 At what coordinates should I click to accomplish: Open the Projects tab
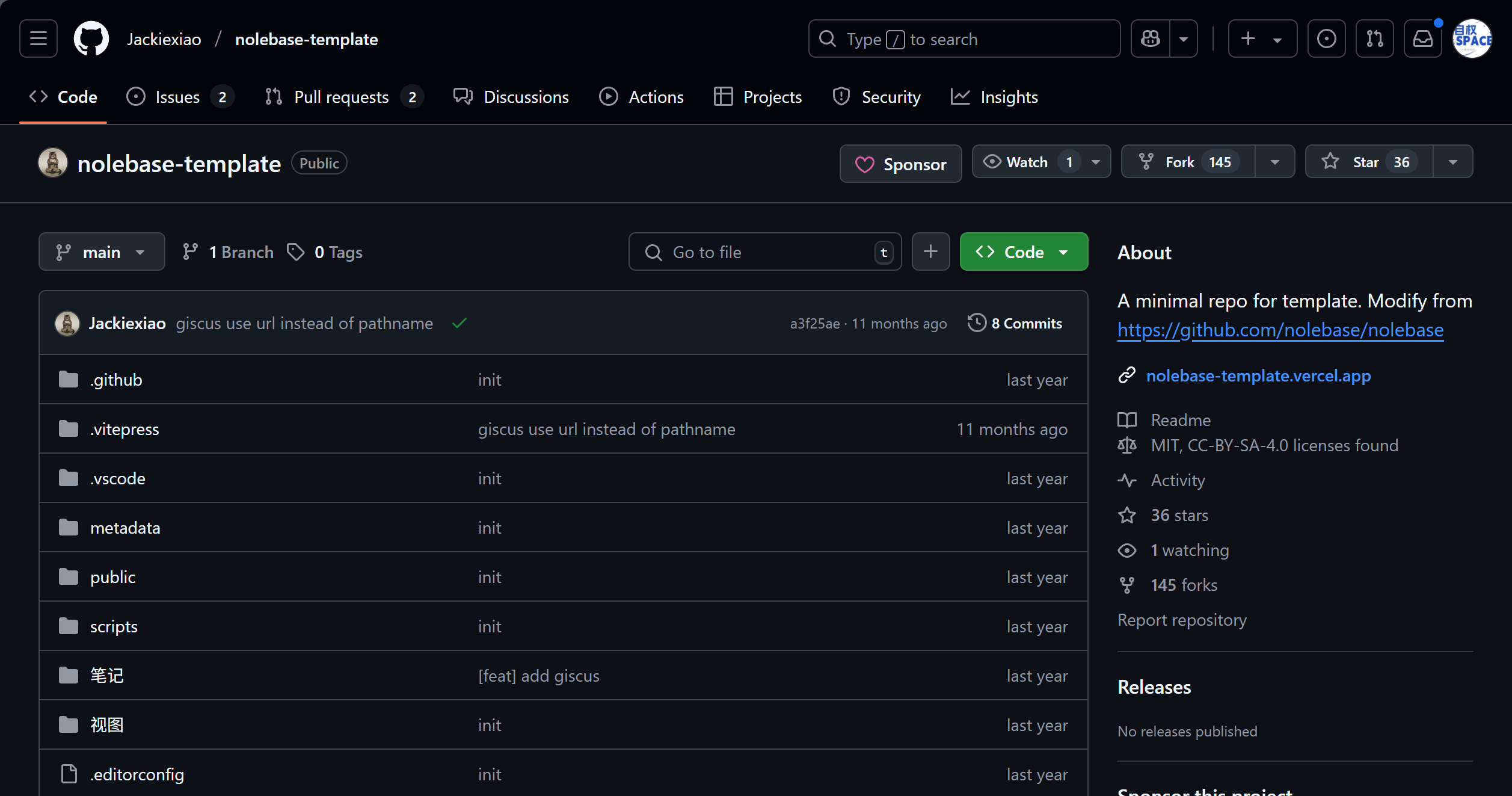coord(757,97)
